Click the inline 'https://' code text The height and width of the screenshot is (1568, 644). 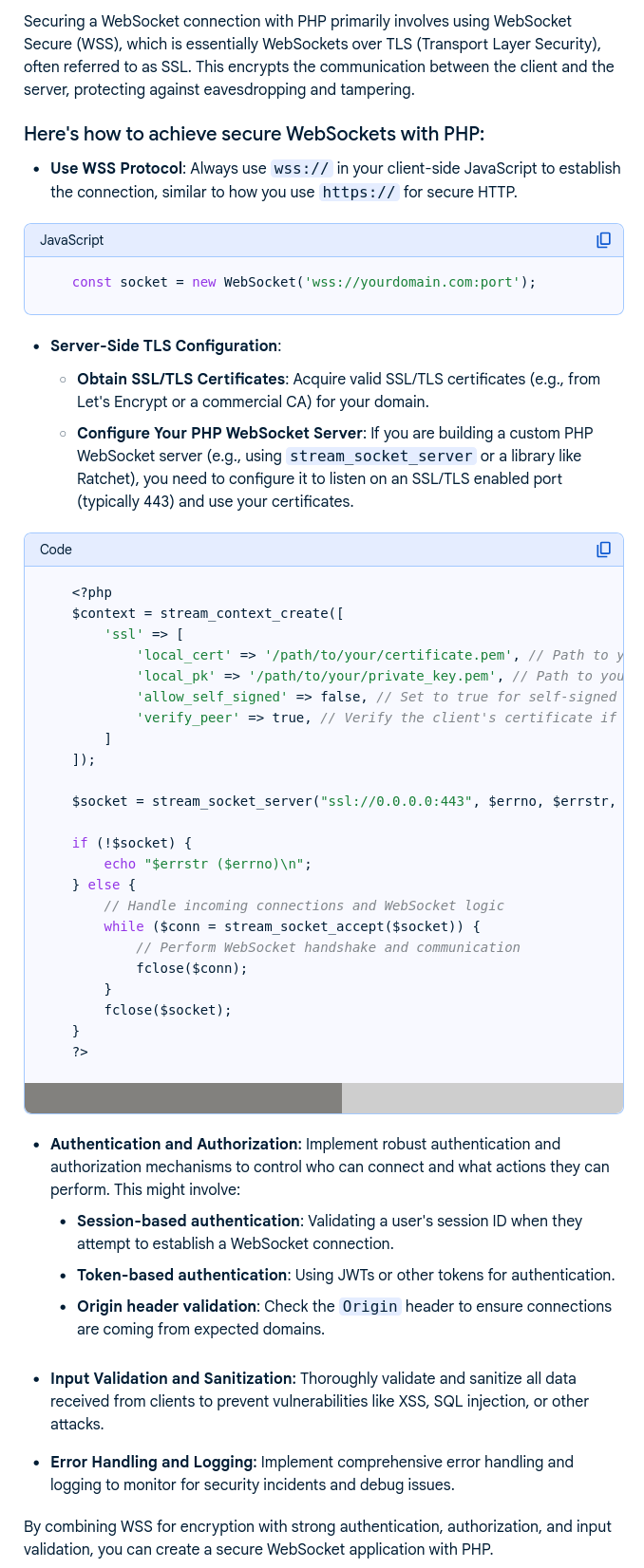[358, 193]
